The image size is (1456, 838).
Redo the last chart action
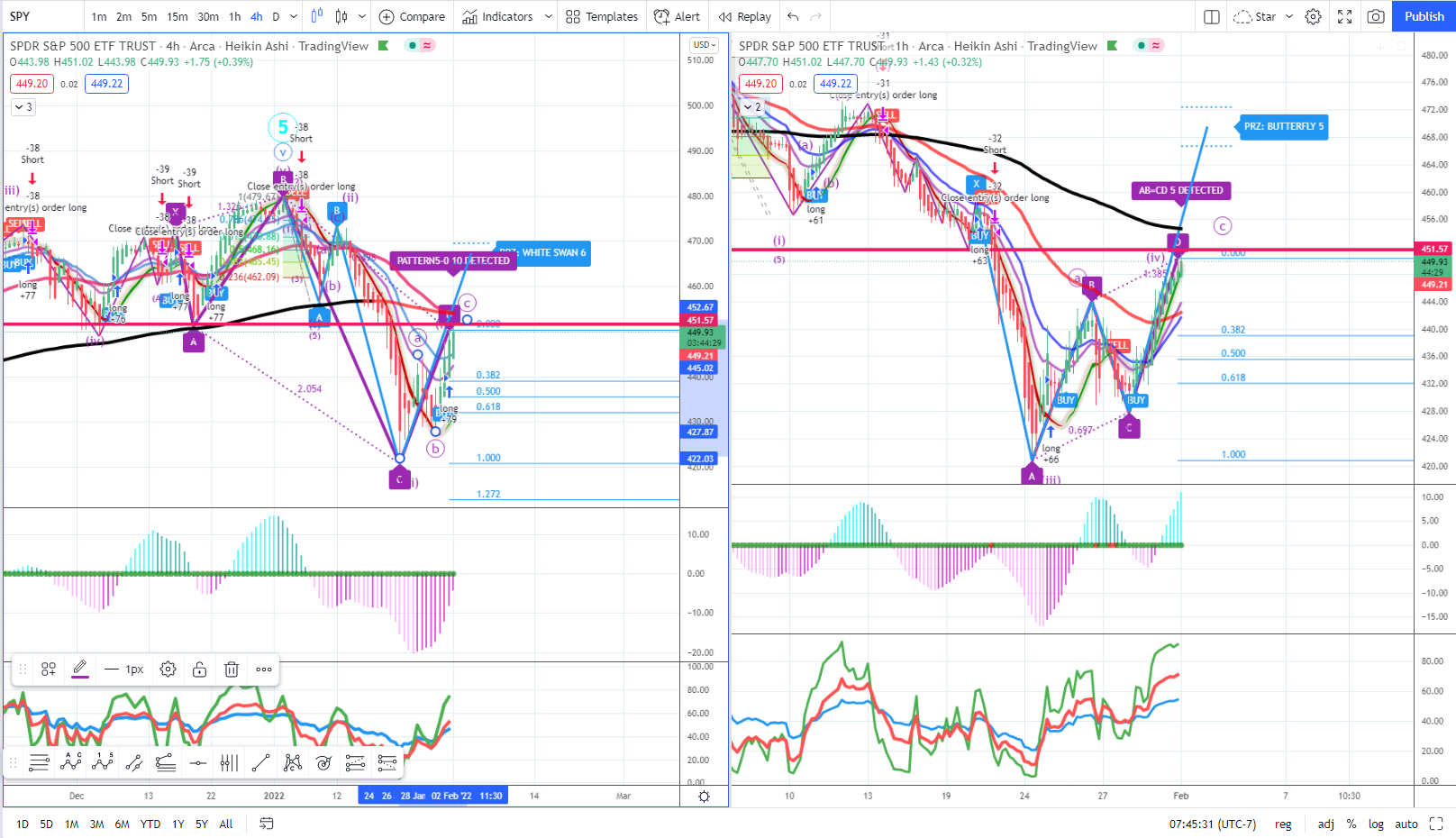coord(815,16)
